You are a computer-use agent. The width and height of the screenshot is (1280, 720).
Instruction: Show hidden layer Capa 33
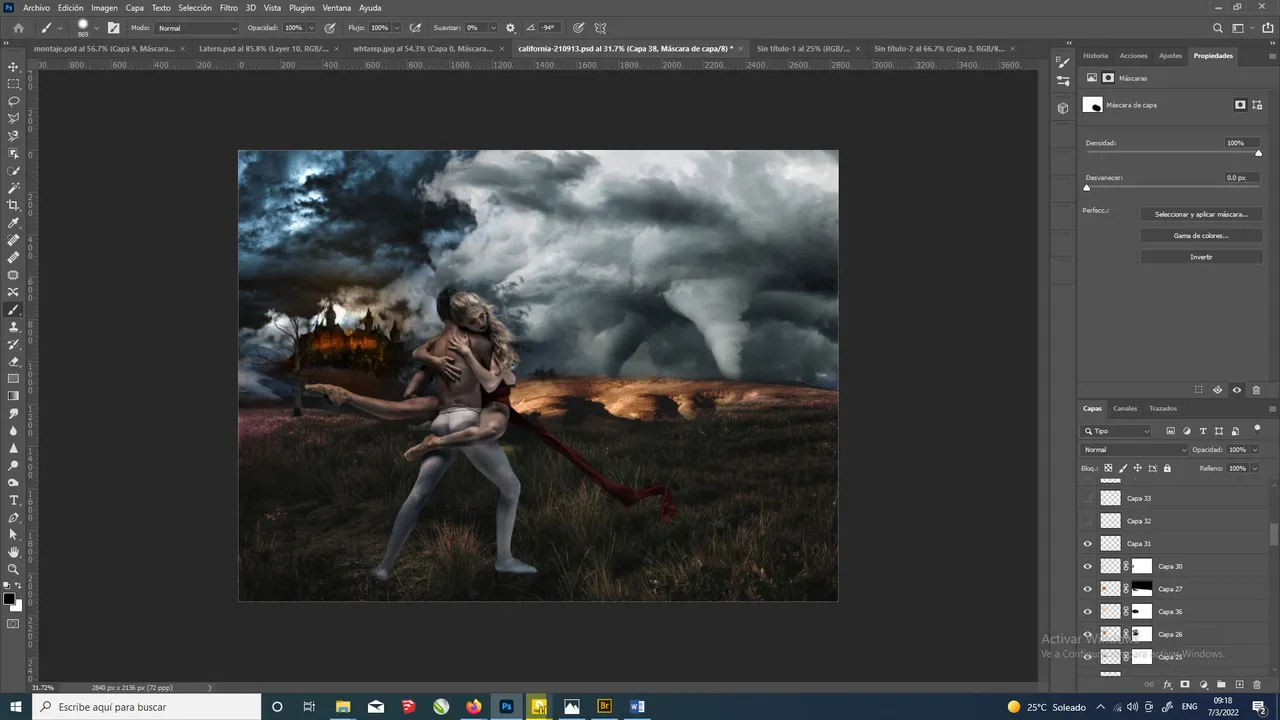[x=1088, y=498]
